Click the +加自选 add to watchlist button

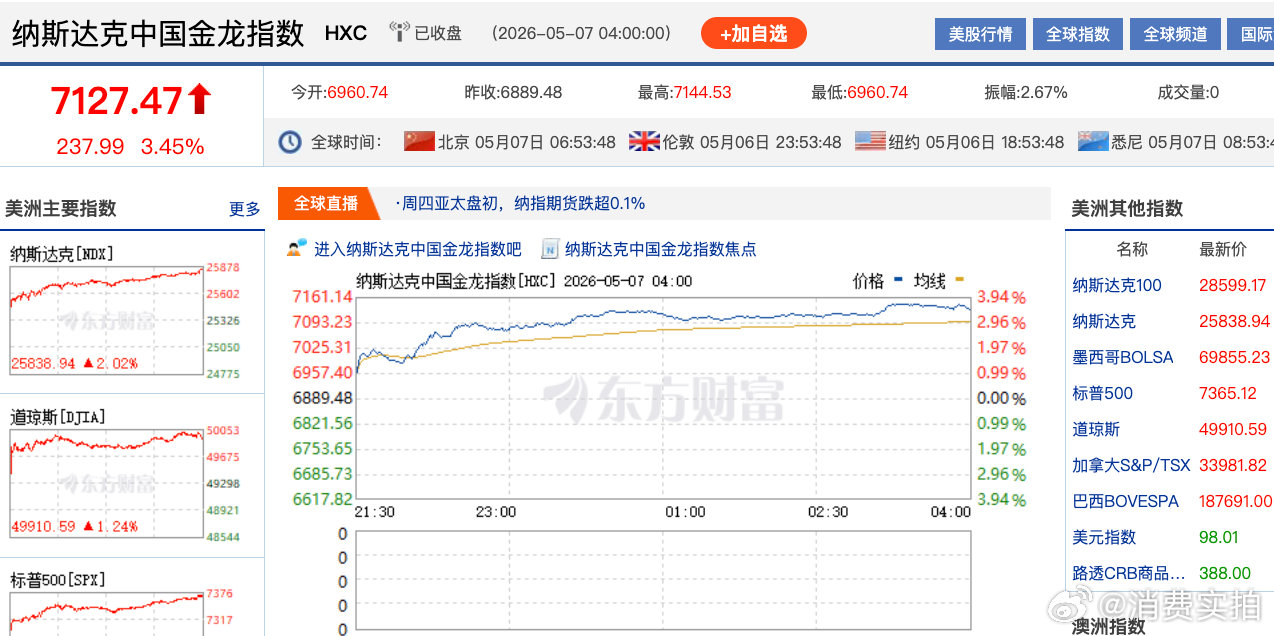(753, 33)
